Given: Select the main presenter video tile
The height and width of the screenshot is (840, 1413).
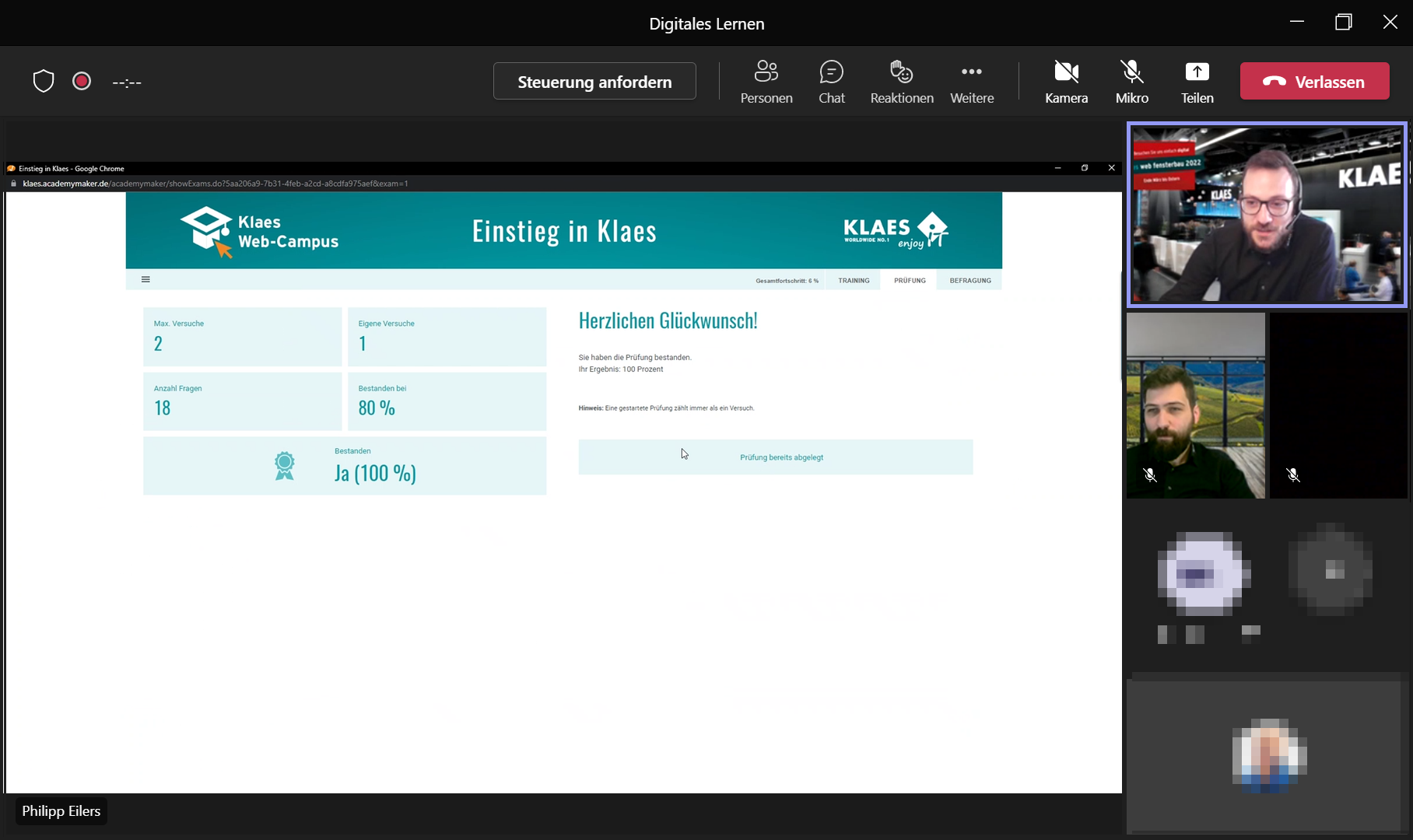Looking at the screenshot, I should pyautogui.click(x=1267, y=215).
